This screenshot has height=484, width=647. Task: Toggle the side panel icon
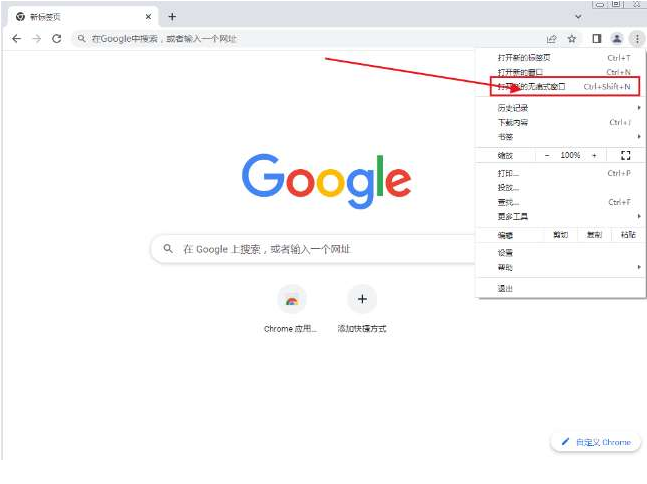[597, 39]
